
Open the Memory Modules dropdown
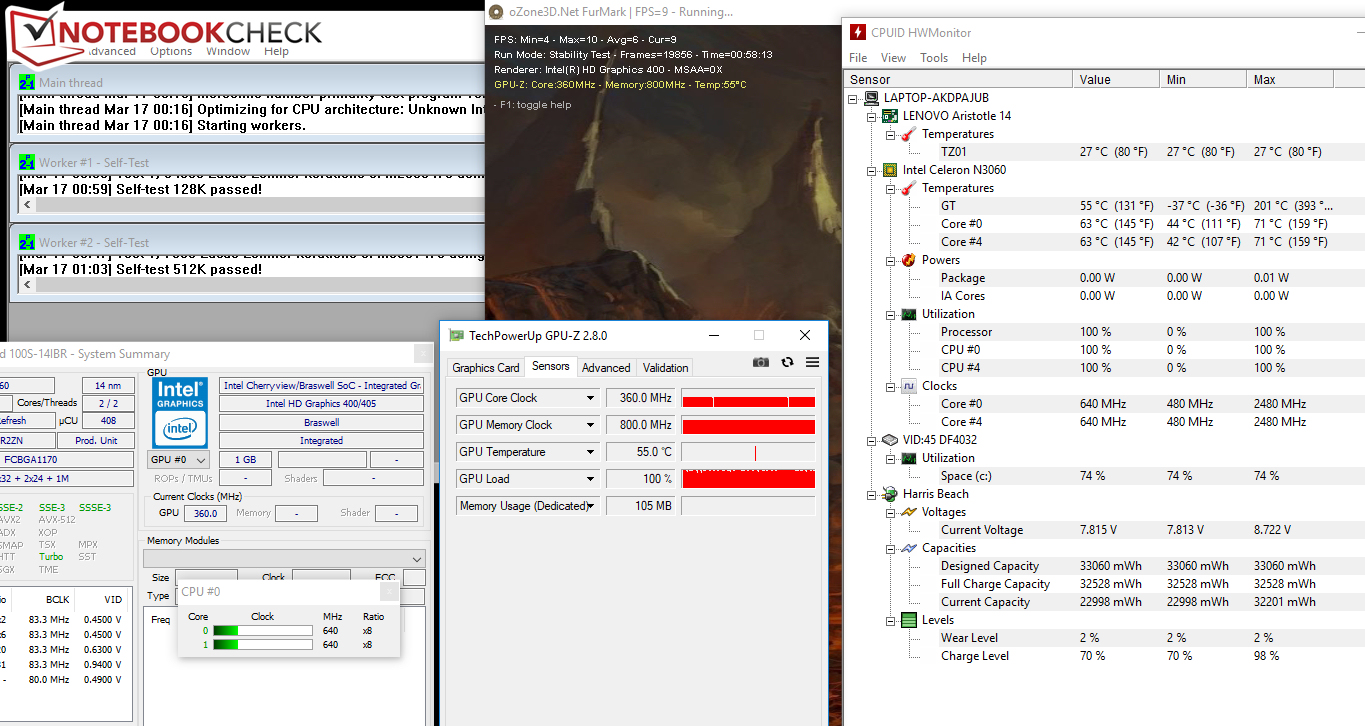click(x=417, y=558)
